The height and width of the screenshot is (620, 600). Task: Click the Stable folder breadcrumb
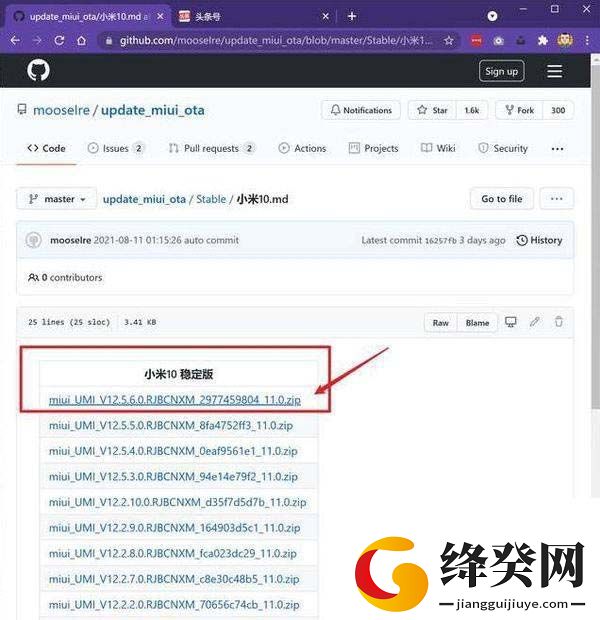pyautogui.click(x=211, y=199)
